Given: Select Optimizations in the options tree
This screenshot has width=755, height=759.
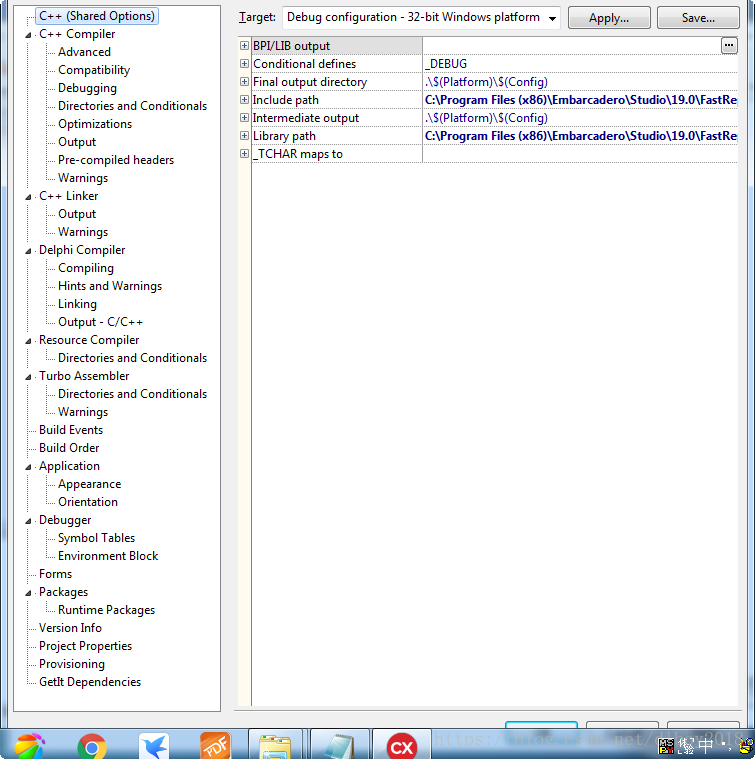Looking at the screenshot, I should pos(95,123).
